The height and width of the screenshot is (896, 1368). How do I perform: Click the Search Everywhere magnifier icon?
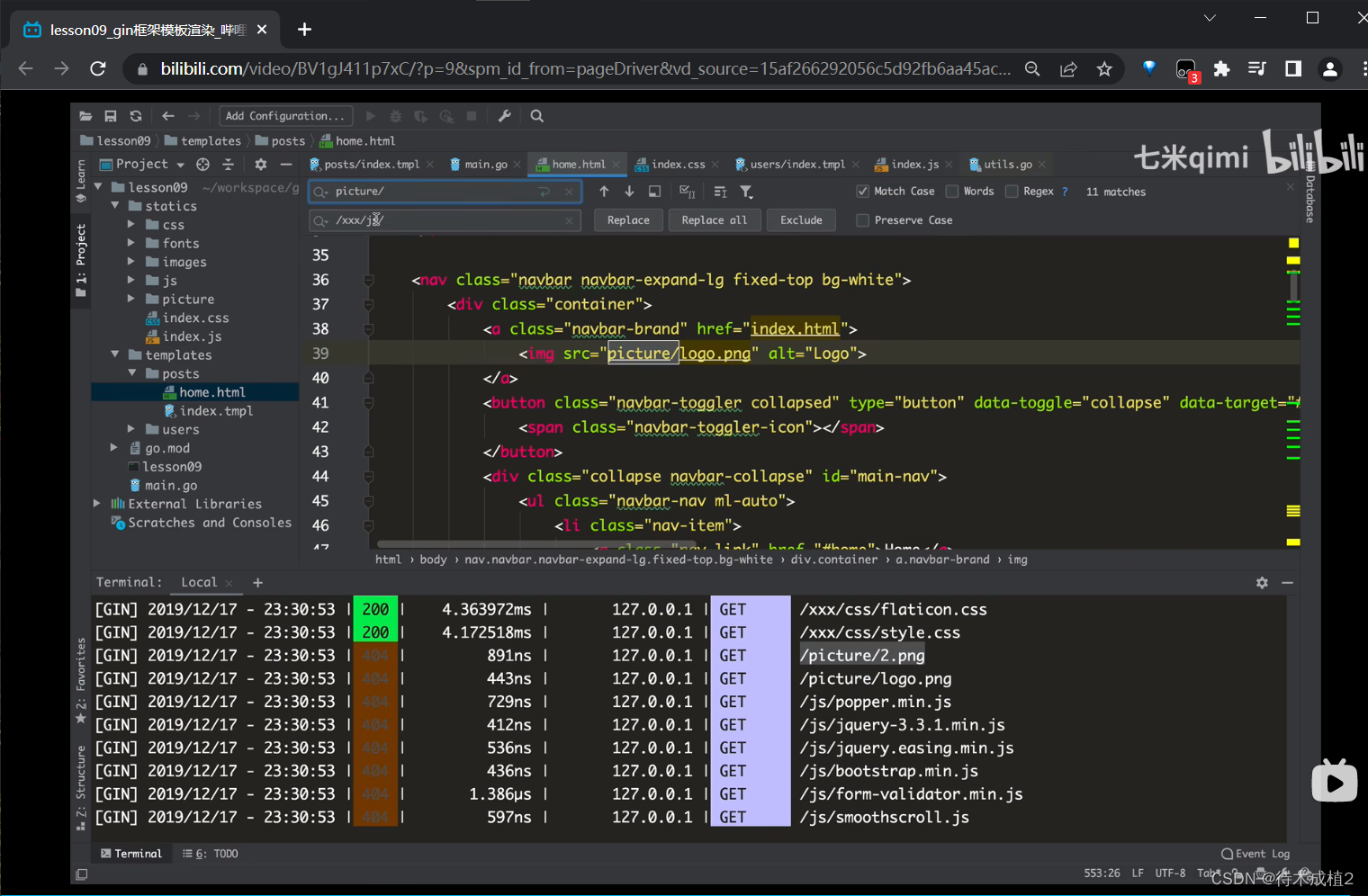(x=537, y=116)
